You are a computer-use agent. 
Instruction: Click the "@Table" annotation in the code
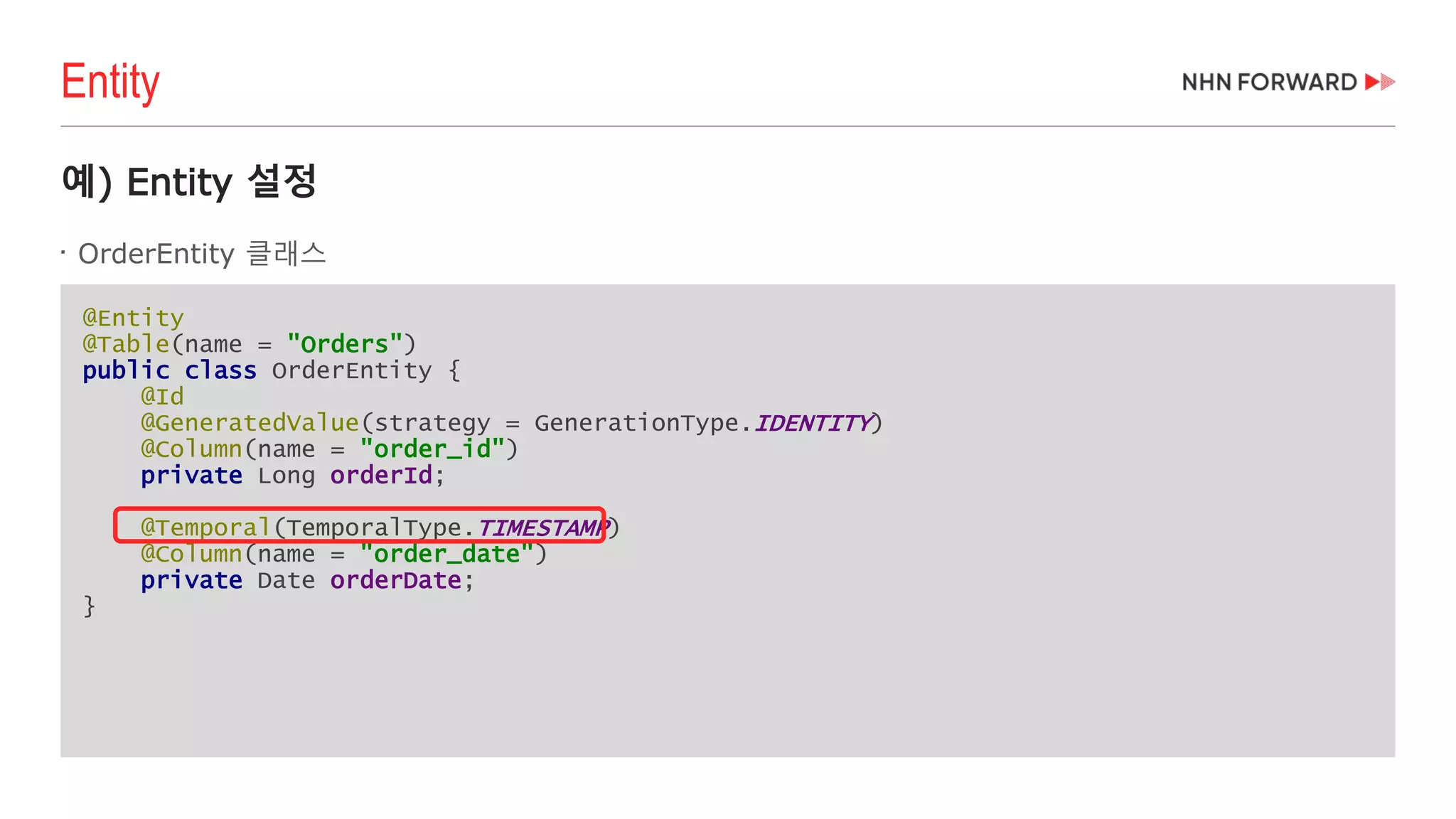click(126, 344)
